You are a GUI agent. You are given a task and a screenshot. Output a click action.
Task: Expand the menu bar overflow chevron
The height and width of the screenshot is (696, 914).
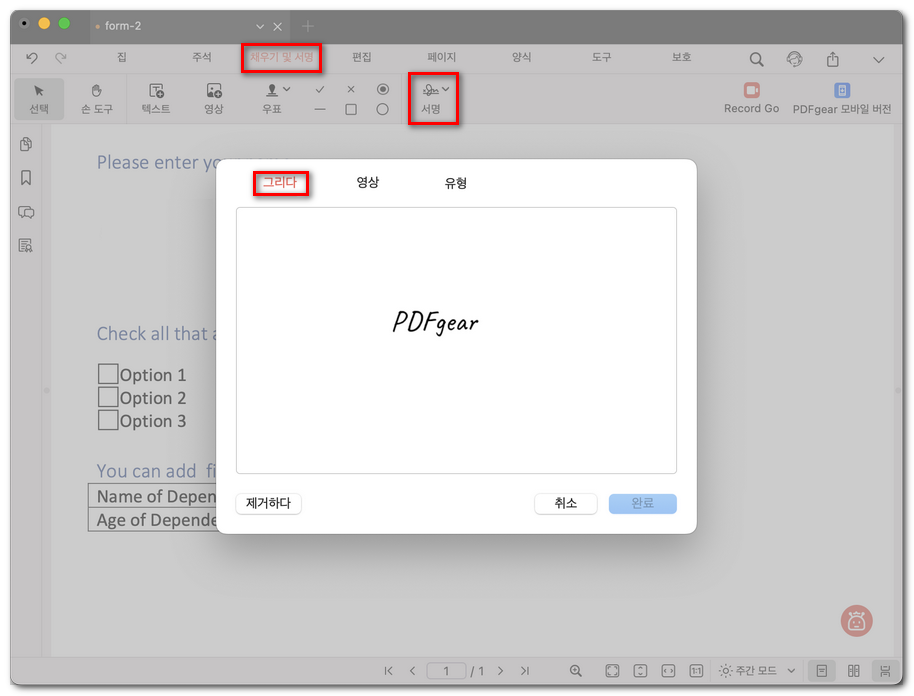878,59
